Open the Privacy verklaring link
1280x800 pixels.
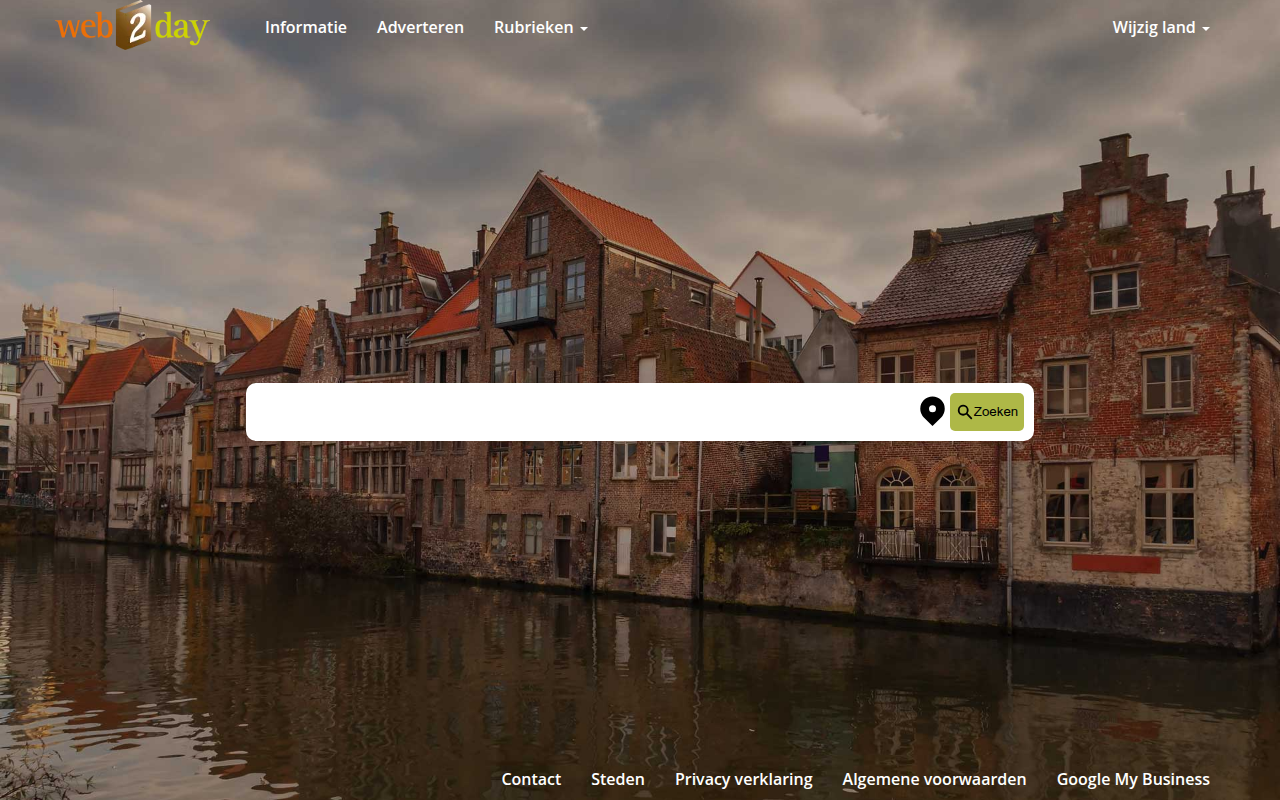click(x=744, y=779)
